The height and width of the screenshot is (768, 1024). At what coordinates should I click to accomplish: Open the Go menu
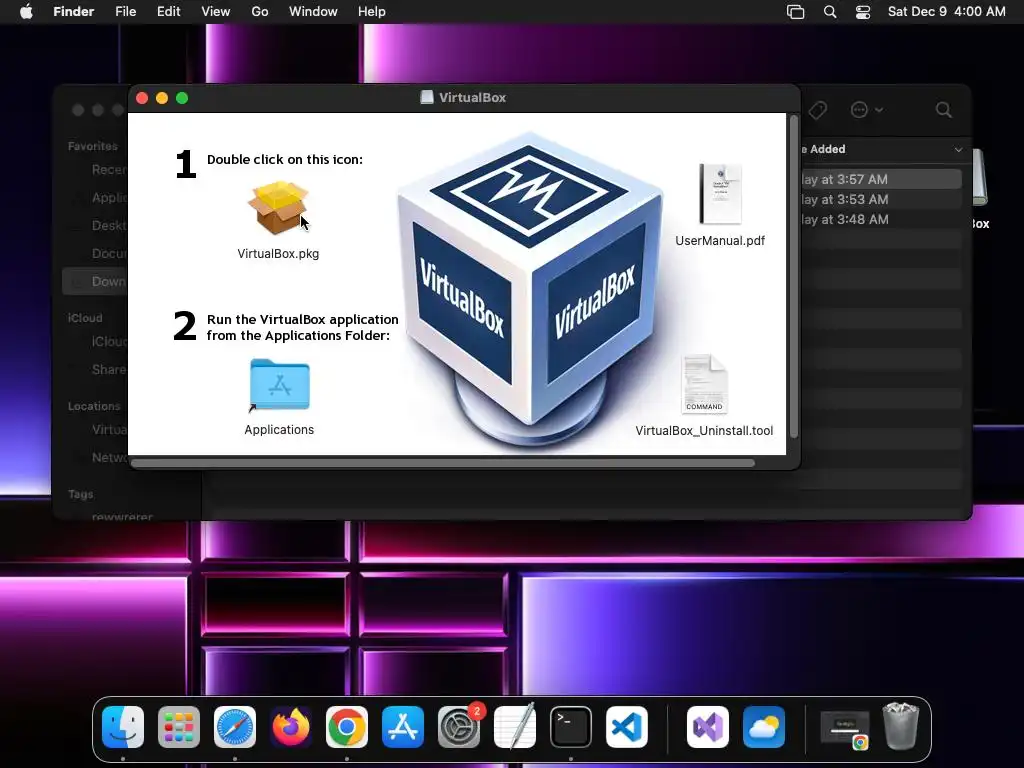tap(260, 12)
